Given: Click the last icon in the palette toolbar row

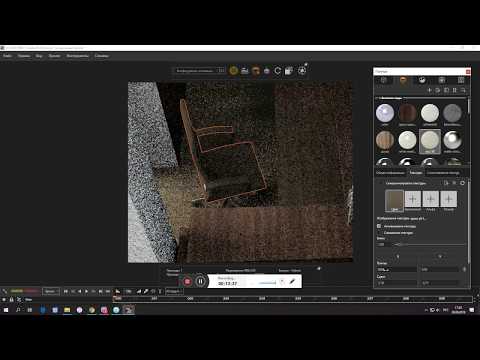Looking at the screenshot, I should pos(463,90).
